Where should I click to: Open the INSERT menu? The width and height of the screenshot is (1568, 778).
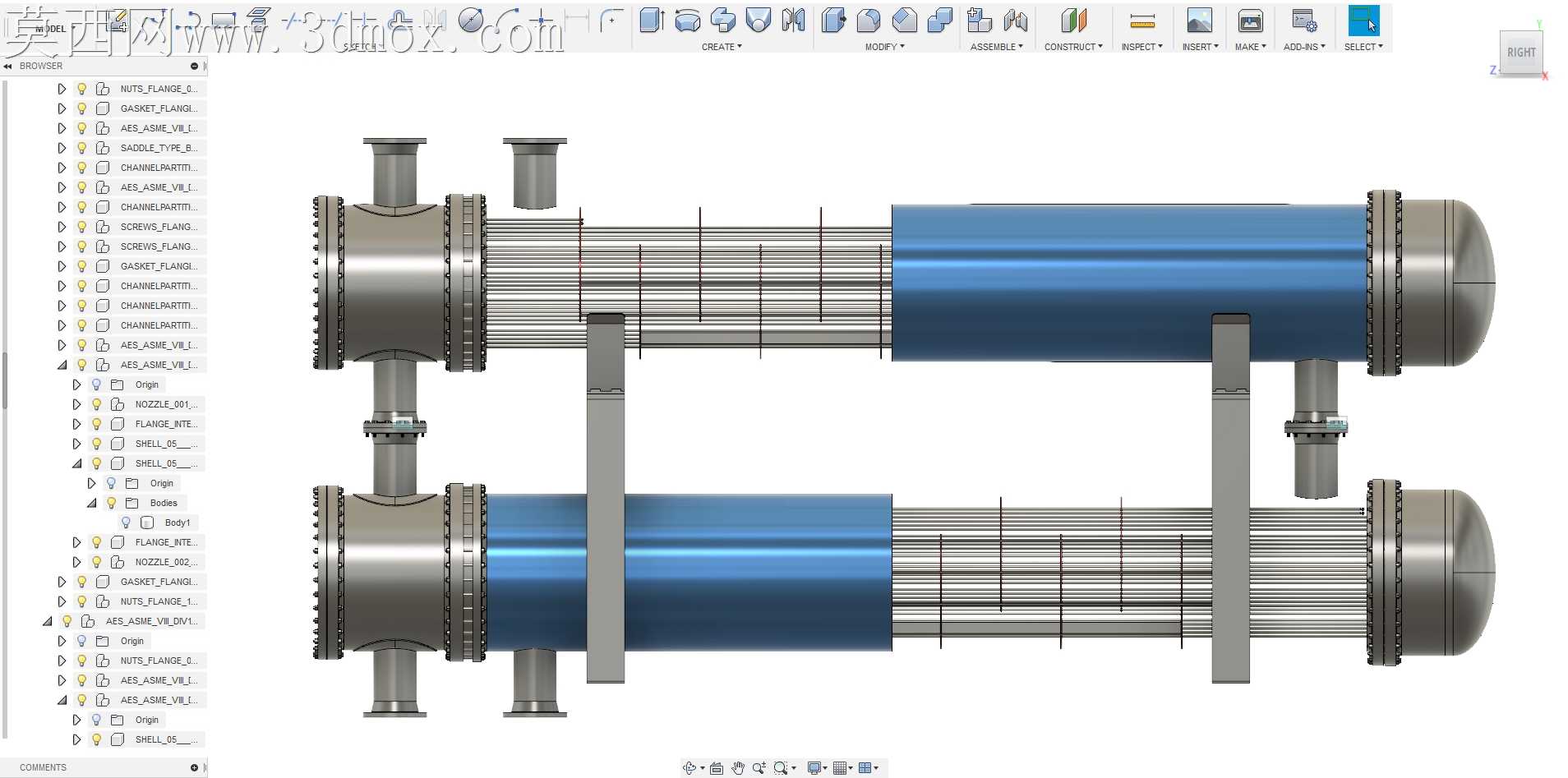(x=1200, y=47)
